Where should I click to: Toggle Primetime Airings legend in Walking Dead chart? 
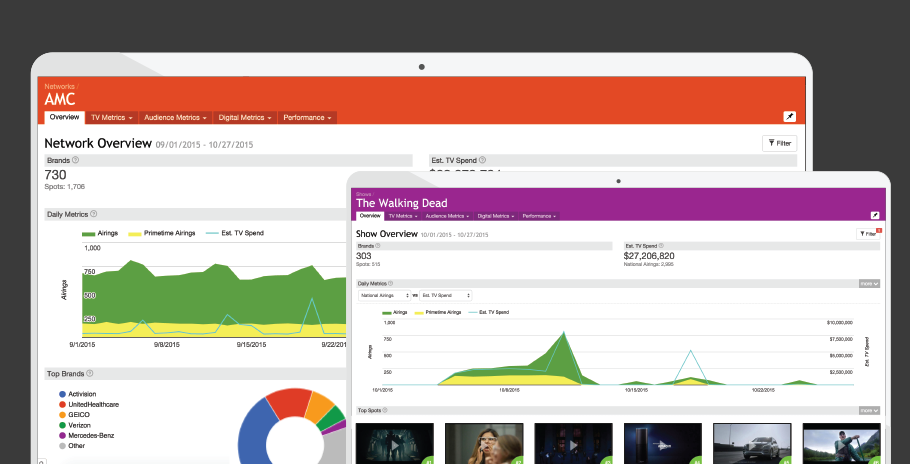click(x=439, y=312)
